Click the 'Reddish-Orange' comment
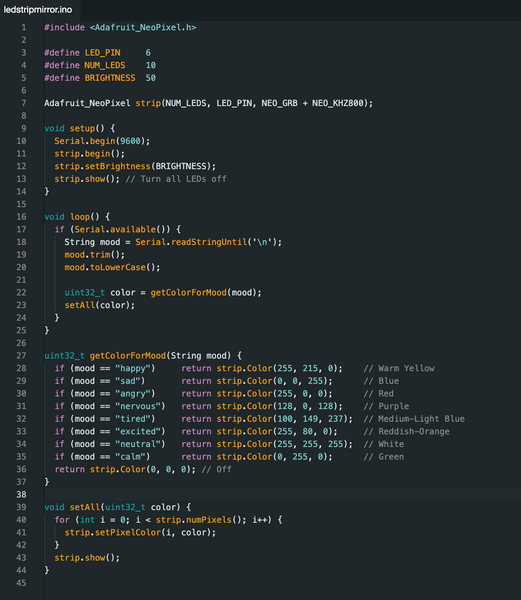Screen dimensions: 521x600 (407, 432)
